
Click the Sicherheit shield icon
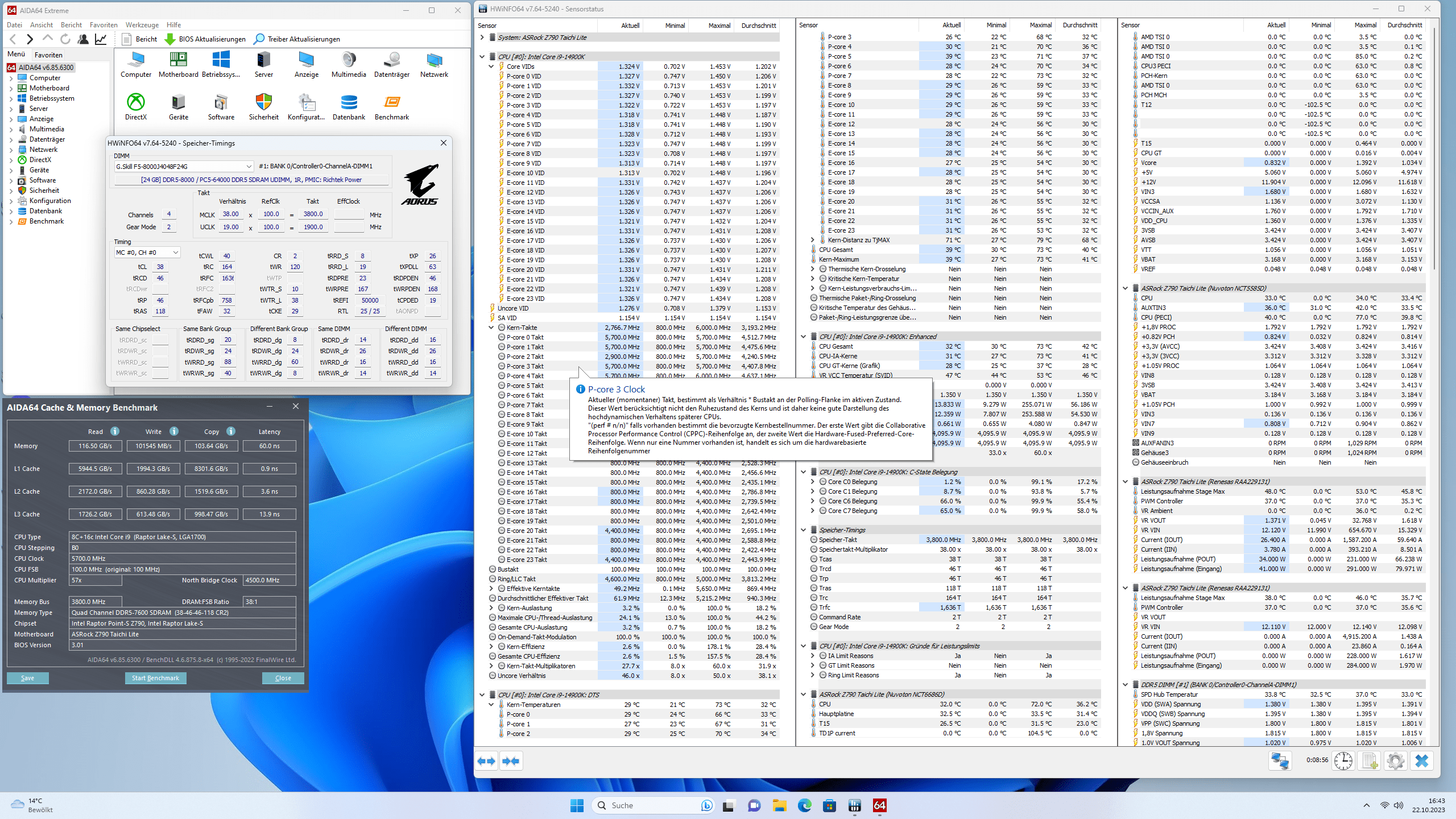pyautogui.click(x=263, y=103)
